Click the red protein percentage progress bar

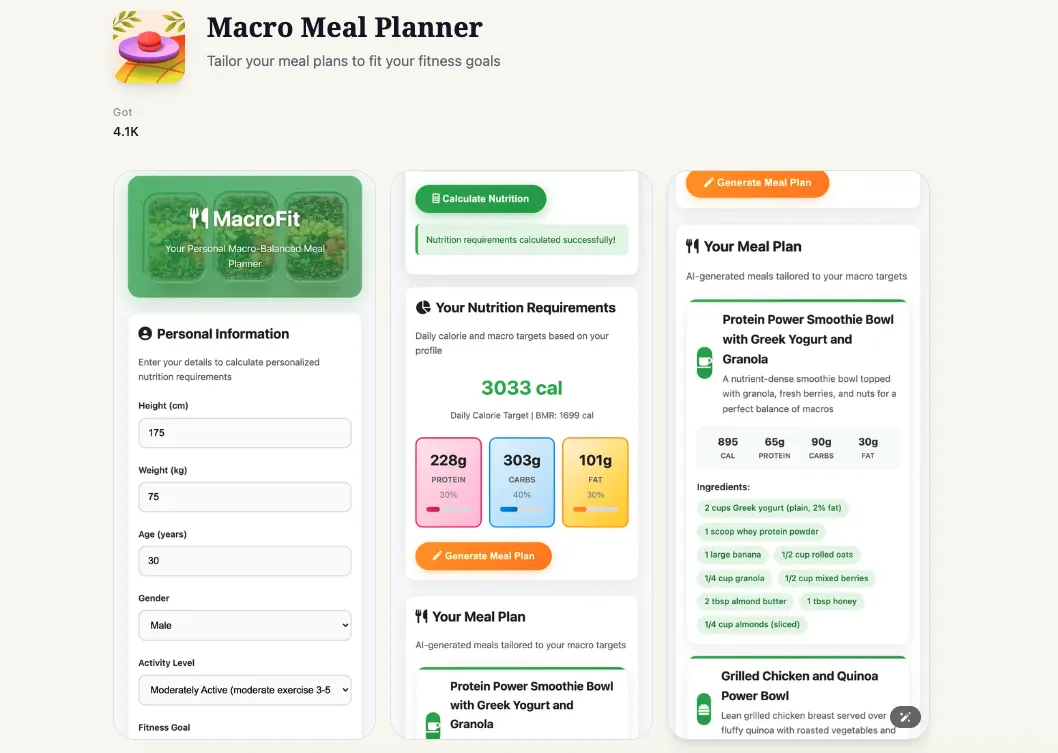click(x=448, y=509)
